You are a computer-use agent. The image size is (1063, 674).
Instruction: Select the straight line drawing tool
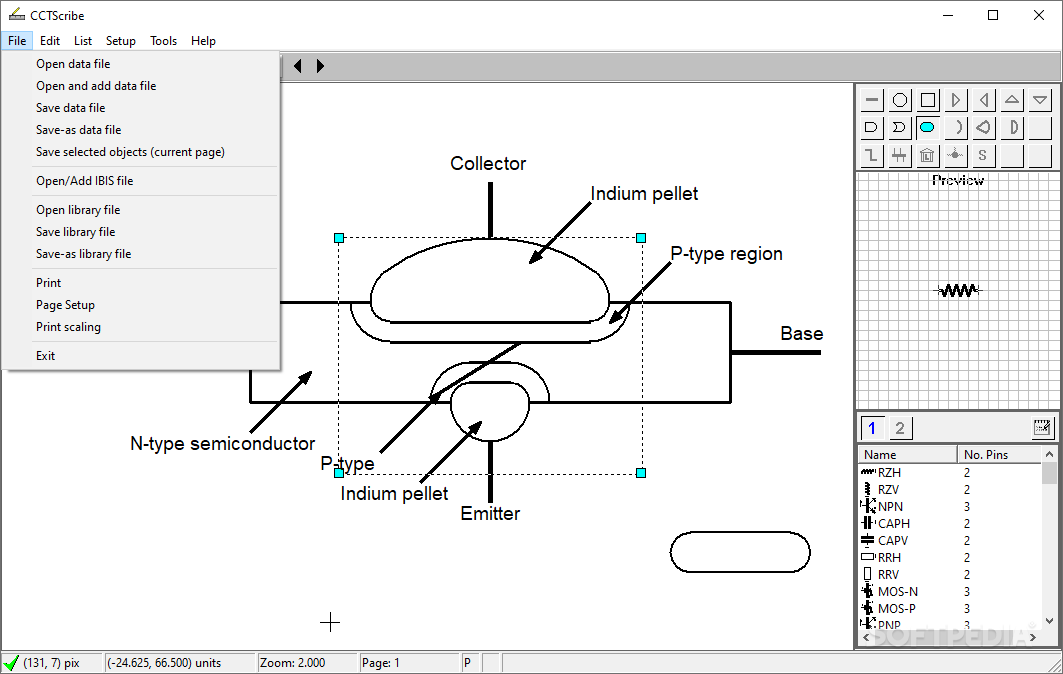[872, 100]
